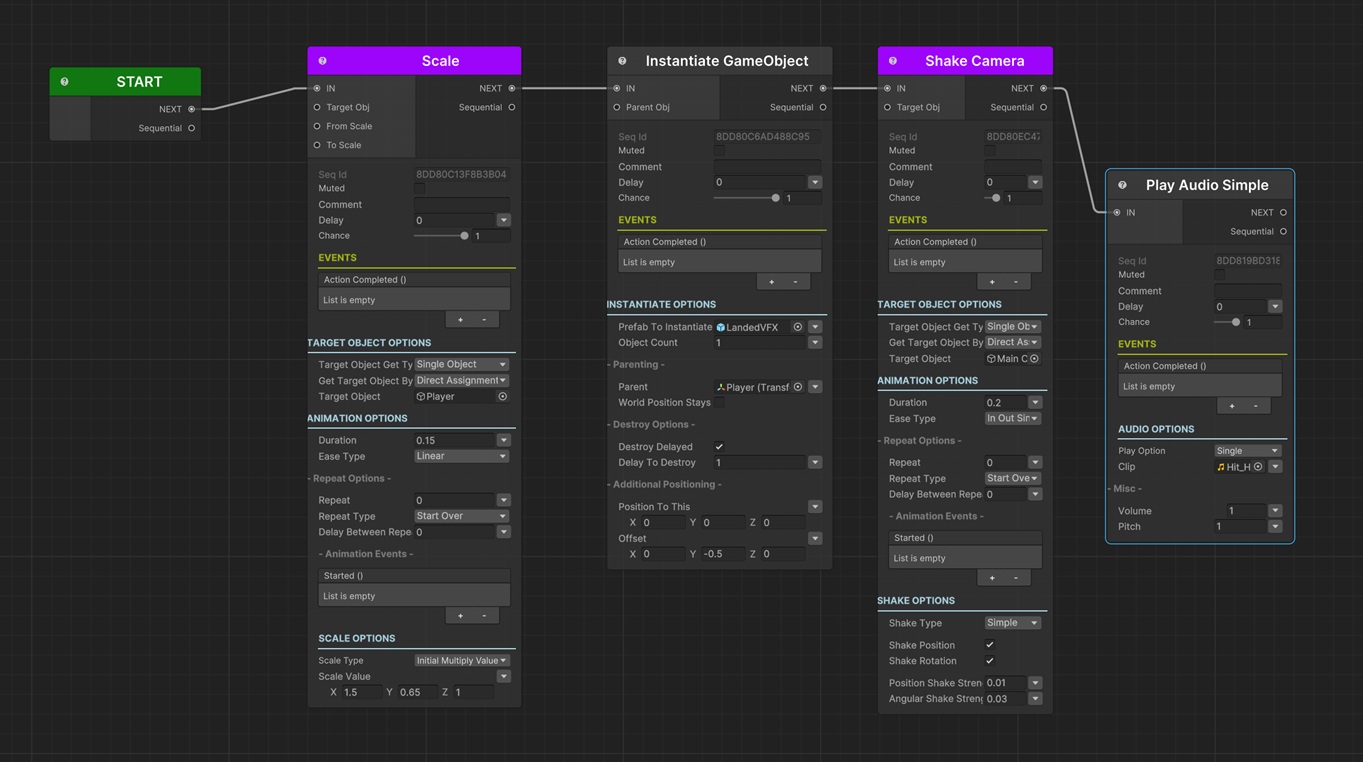Click the help icon on START node

click(x=65, y=82)
